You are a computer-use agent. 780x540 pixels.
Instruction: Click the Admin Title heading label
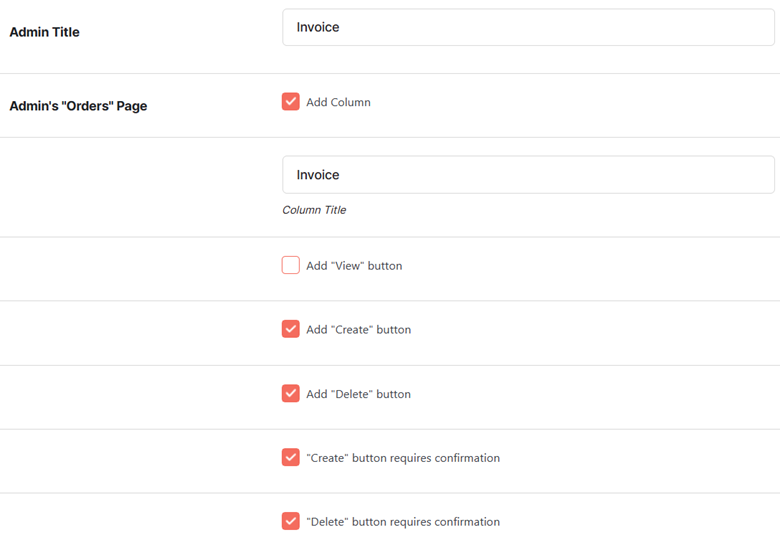[x=44, y=32]
